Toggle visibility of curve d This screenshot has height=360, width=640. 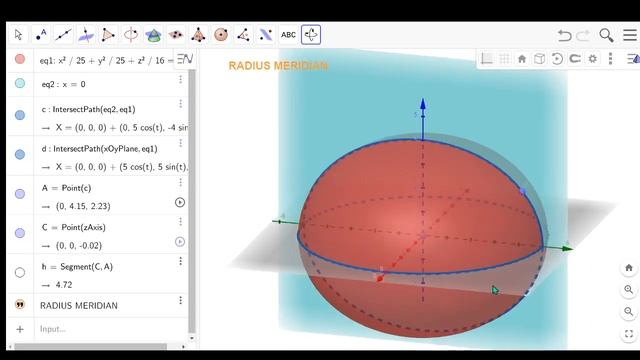20,154
